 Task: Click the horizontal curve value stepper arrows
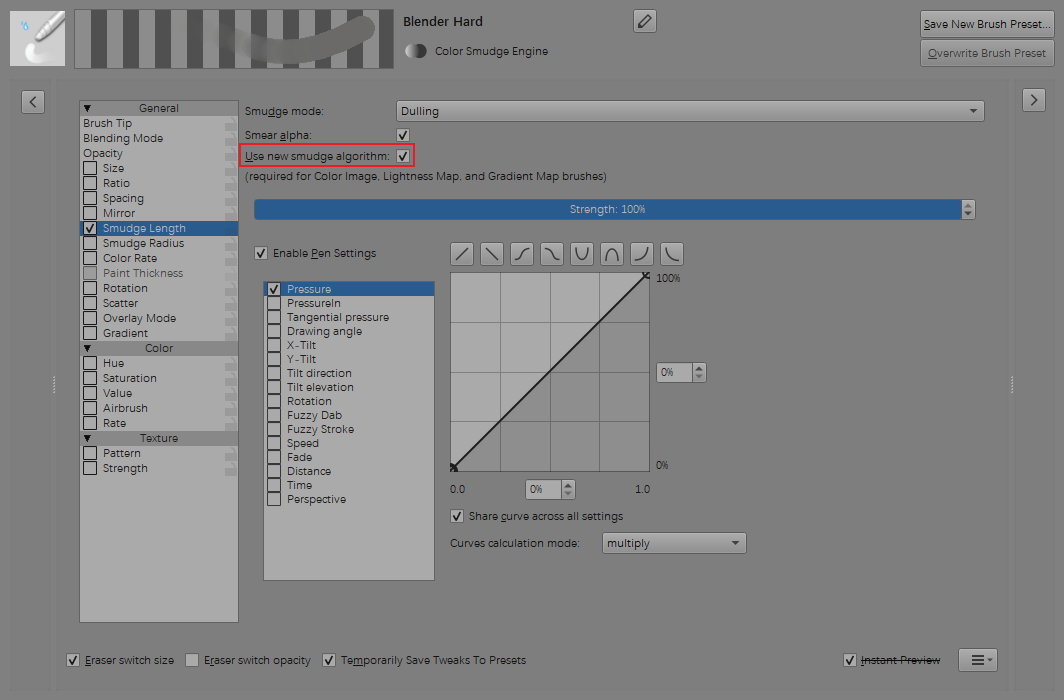pyautogui.click(x=569, y=489)
